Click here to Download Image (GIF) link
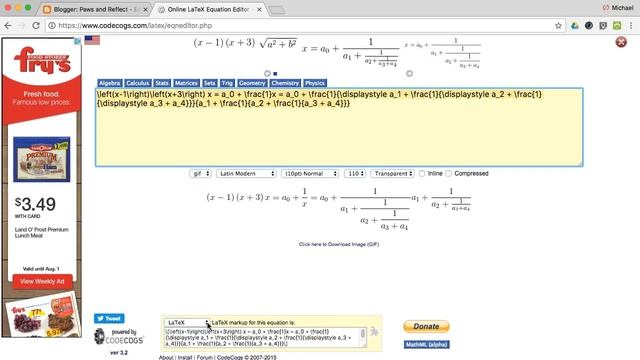640x360 pixels. (x=339, y=244)
